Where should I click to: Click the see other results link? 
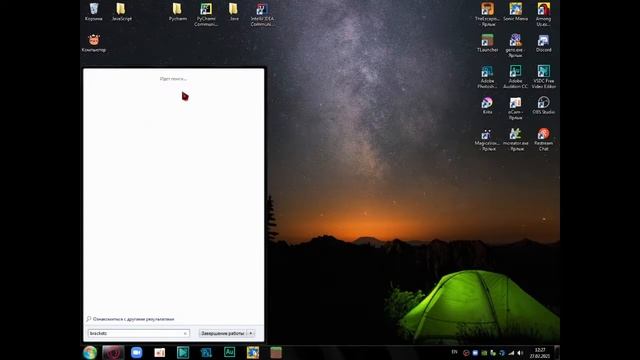130,319
